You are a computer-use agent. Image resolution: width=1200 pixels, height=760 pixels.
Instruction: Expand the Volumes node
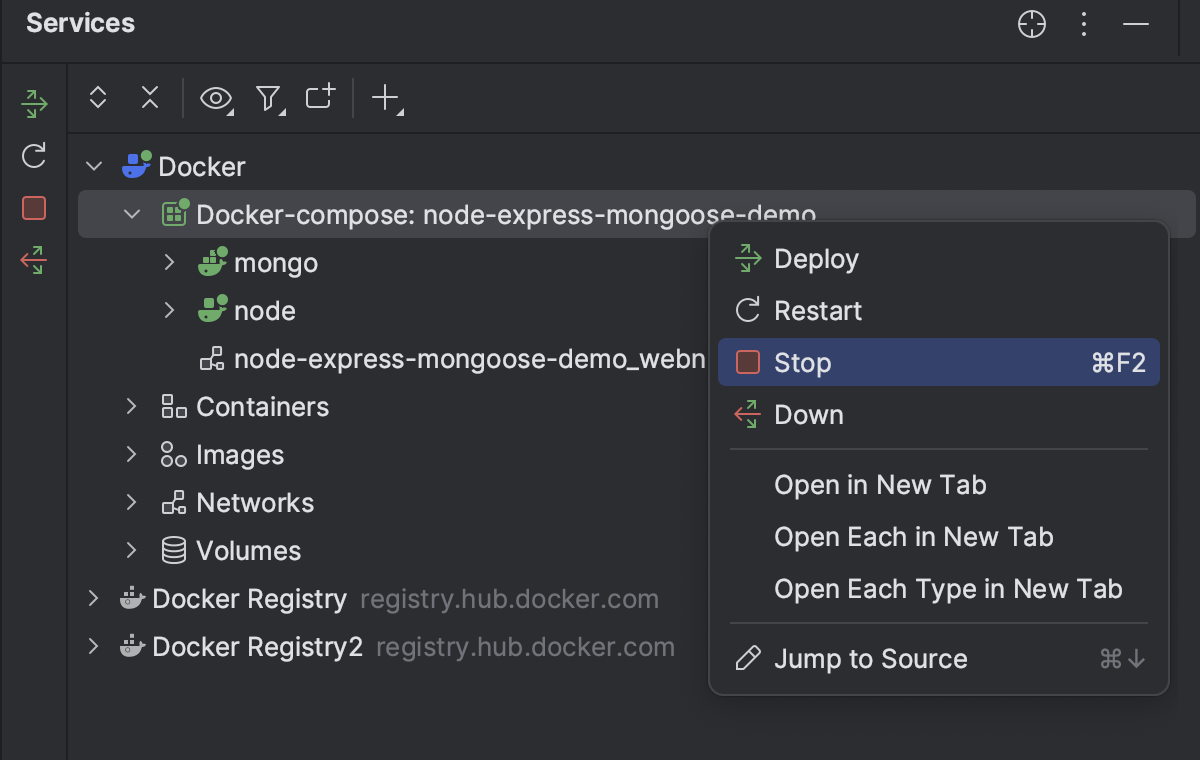click(x=132, y=551)
